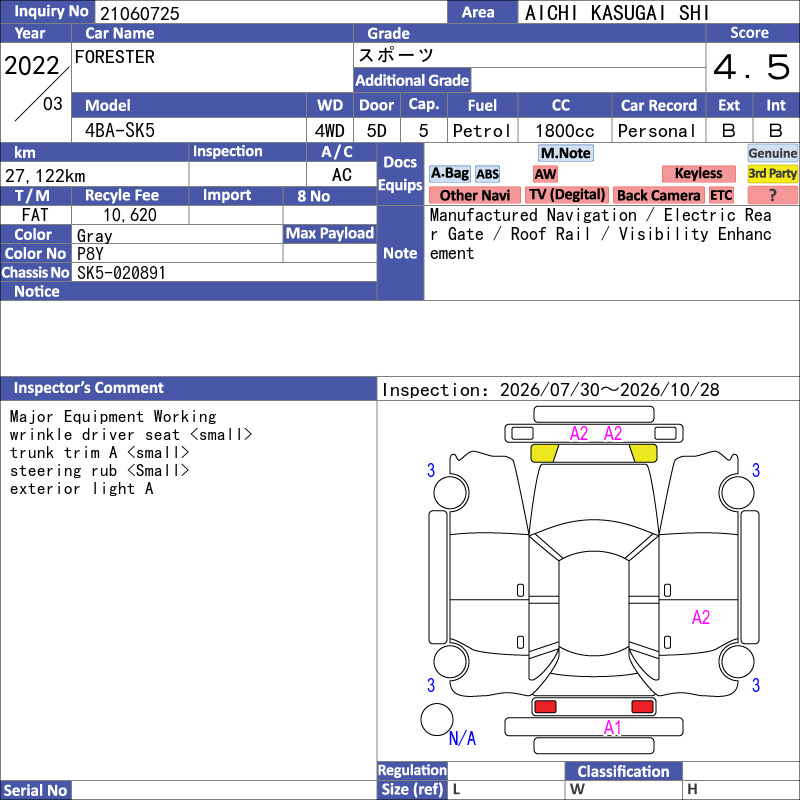The width and height of the screenshot is (800, 800).
Task: Click the ABS equipment badge
Action: click(x=487, y=174)
